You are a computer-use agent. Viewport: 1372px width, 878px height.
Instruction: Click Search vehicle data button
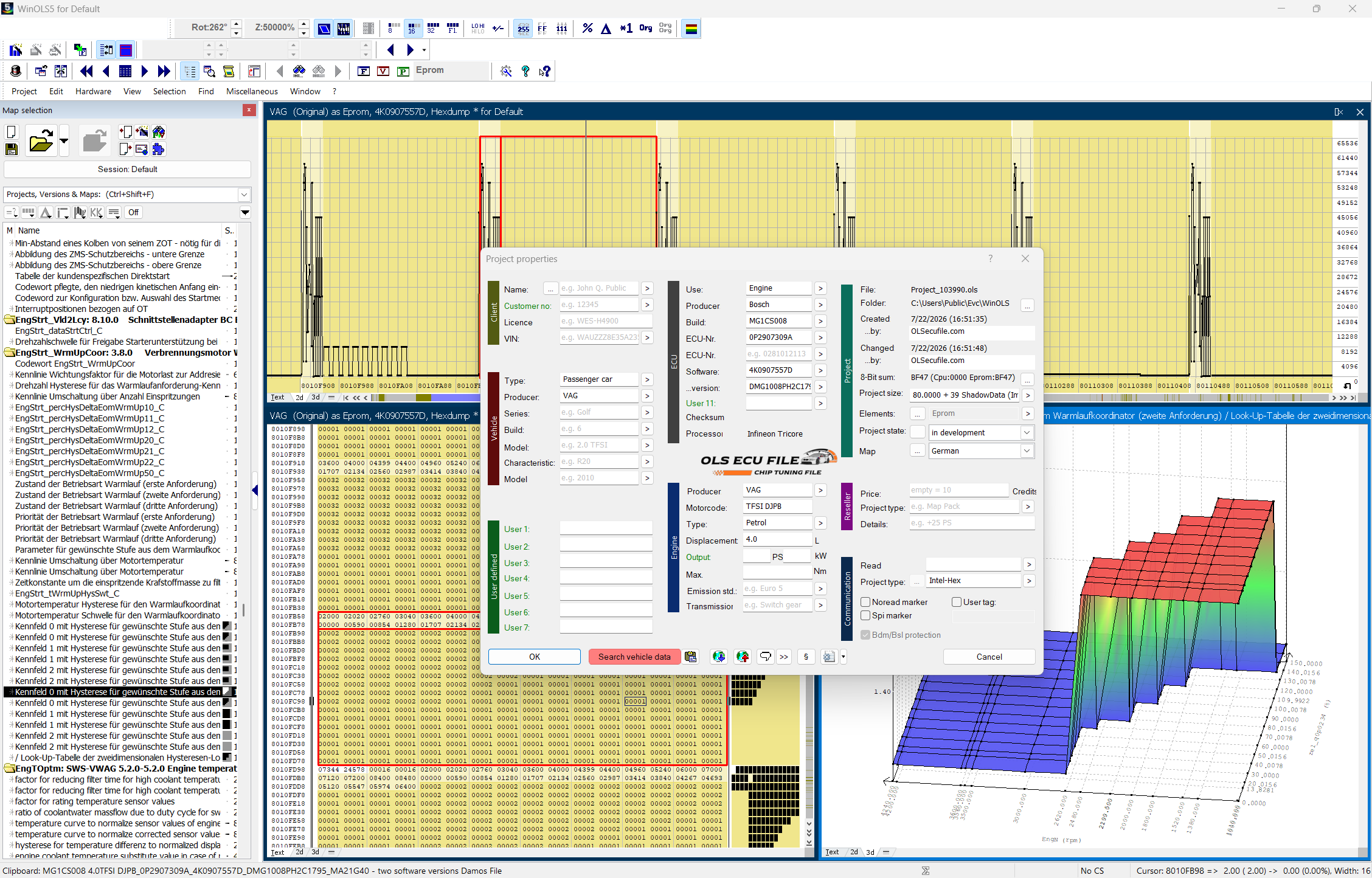pos(634,657)
